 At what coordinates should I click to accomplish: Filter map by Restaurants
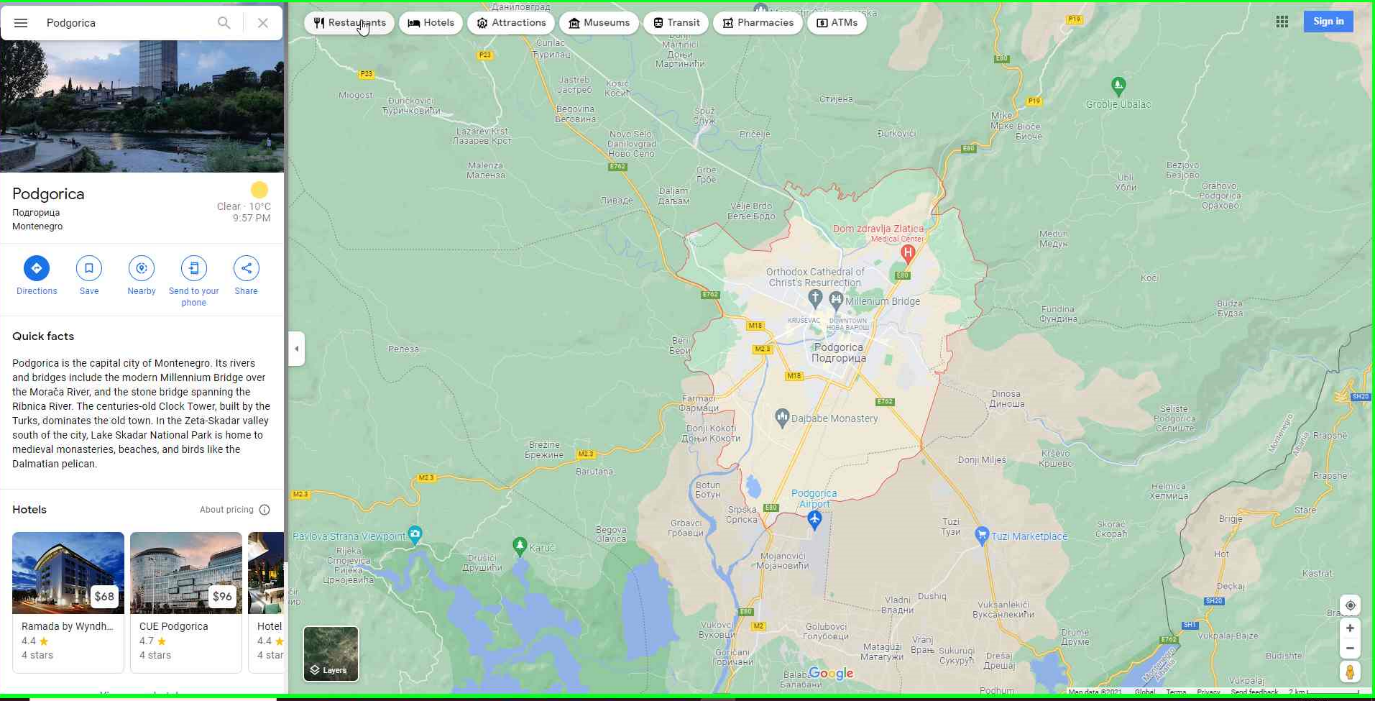349,23
